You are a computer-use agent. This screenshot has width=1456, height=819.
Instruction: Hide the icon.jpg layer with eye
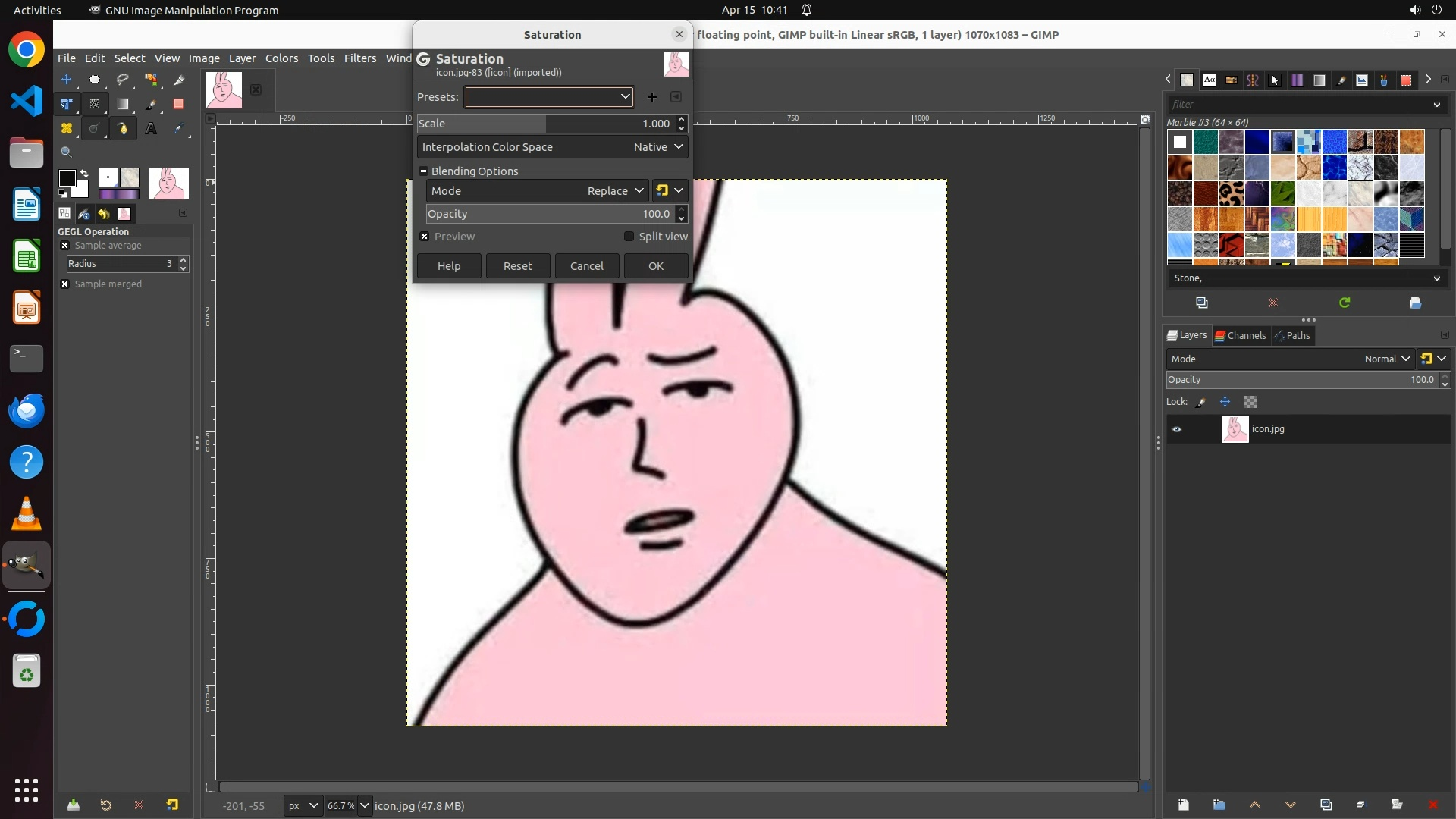(1177, 429)
